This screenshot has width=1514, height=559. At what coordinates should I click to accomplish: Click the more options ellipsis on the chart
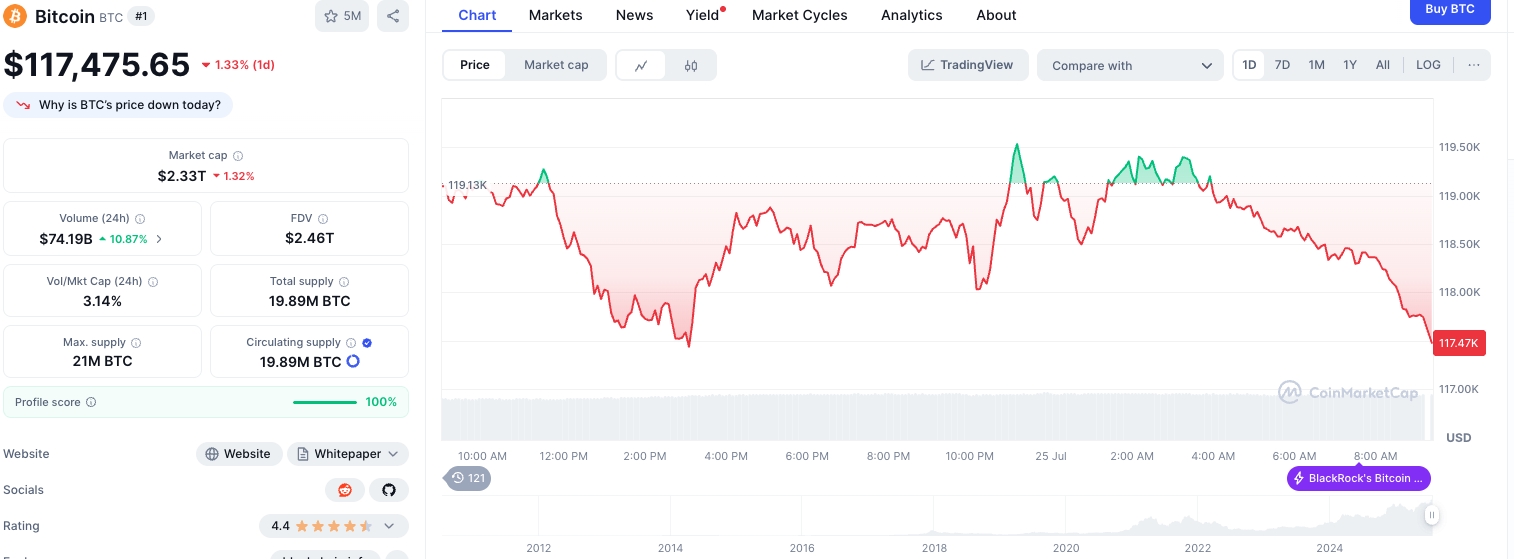(x=1473, y=65)
